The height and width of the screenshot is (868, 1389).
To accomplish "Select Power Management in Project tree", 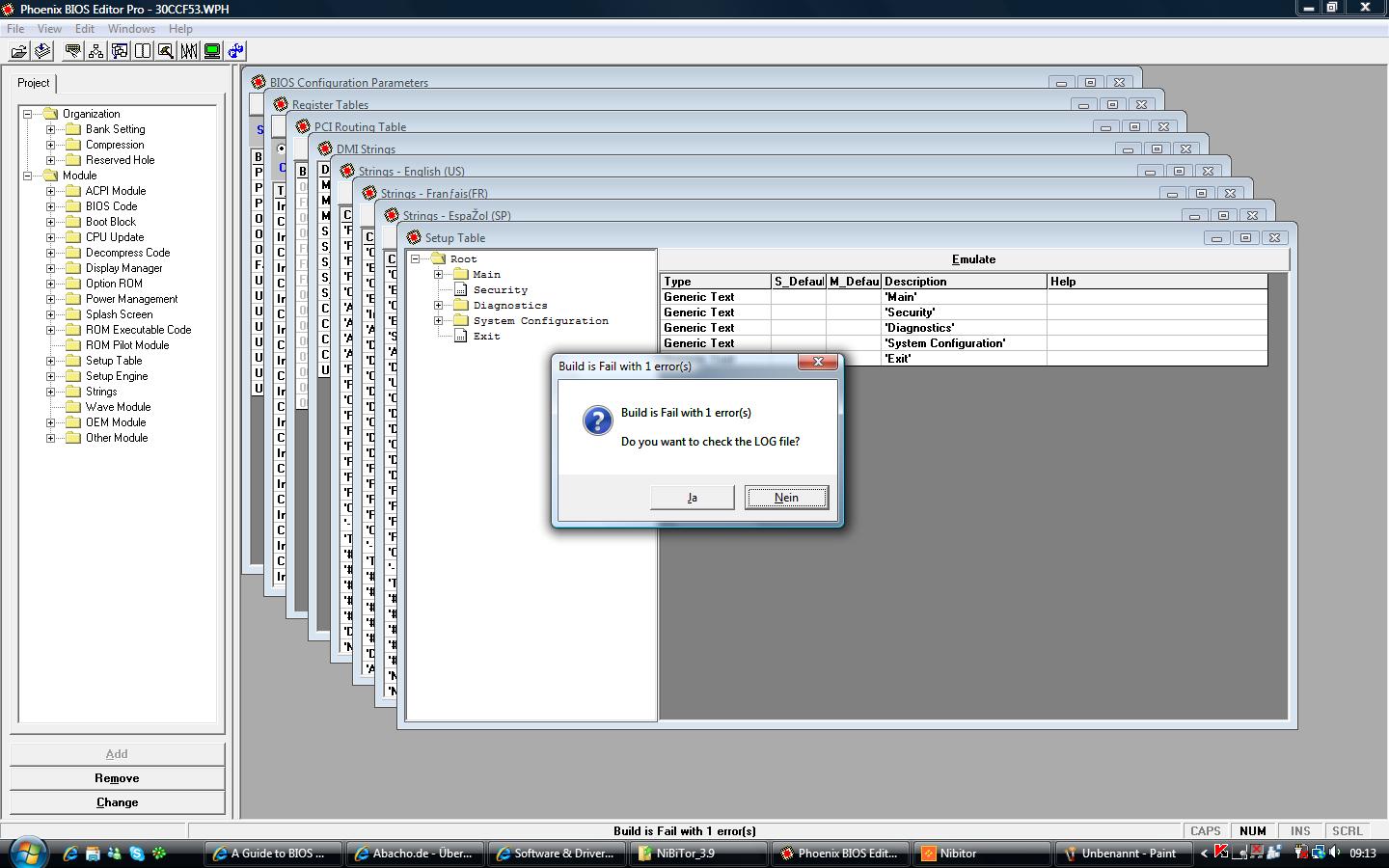I will click(131, 299).
